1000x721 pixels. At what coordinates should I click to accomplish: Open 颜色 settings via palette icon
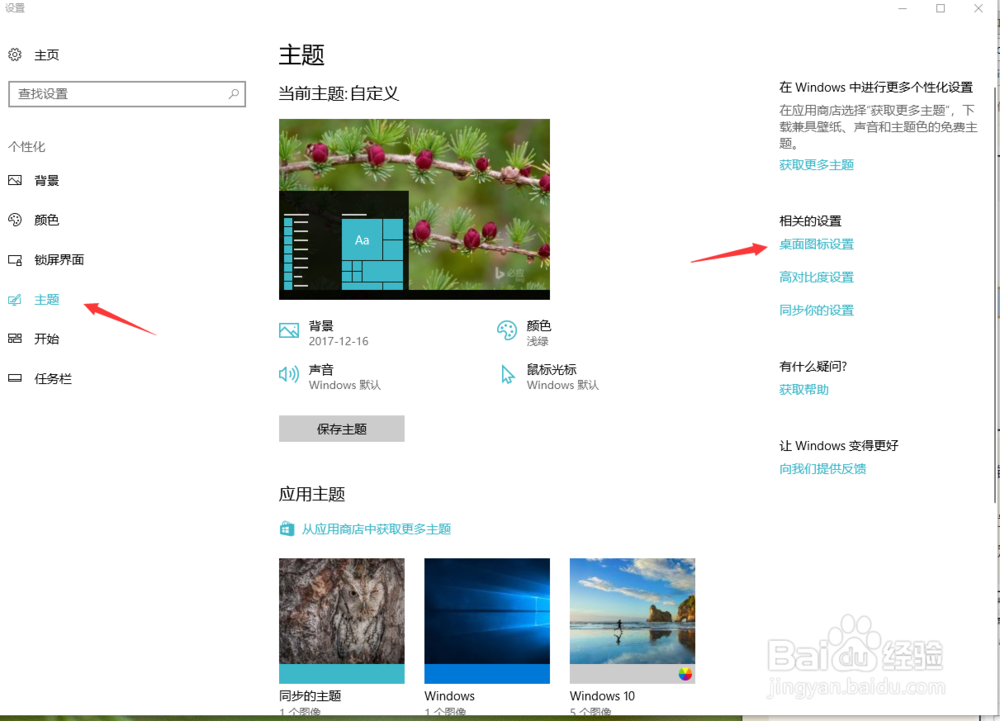15,220
